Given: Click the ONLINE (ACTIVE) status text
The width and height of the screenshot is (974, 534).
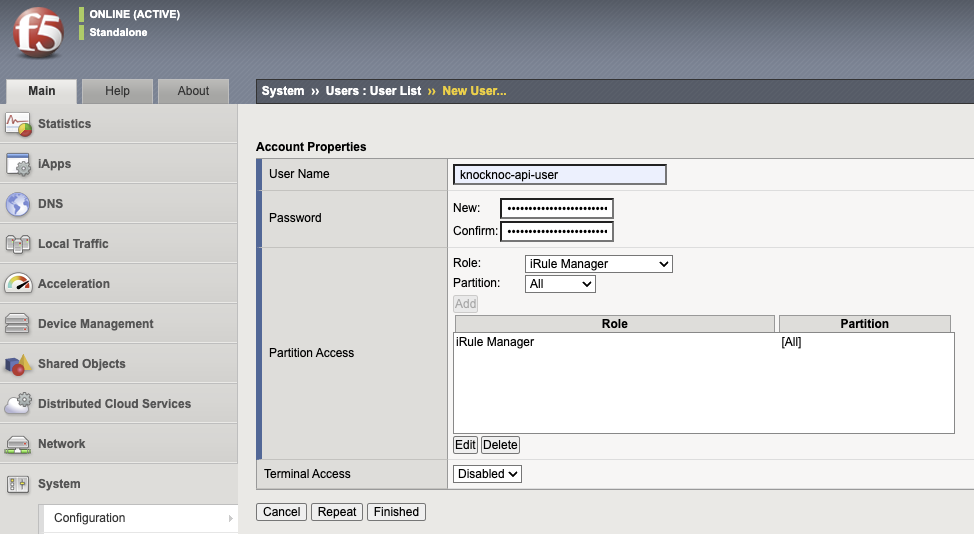Looking at the screenshot, I should [135, 14].
